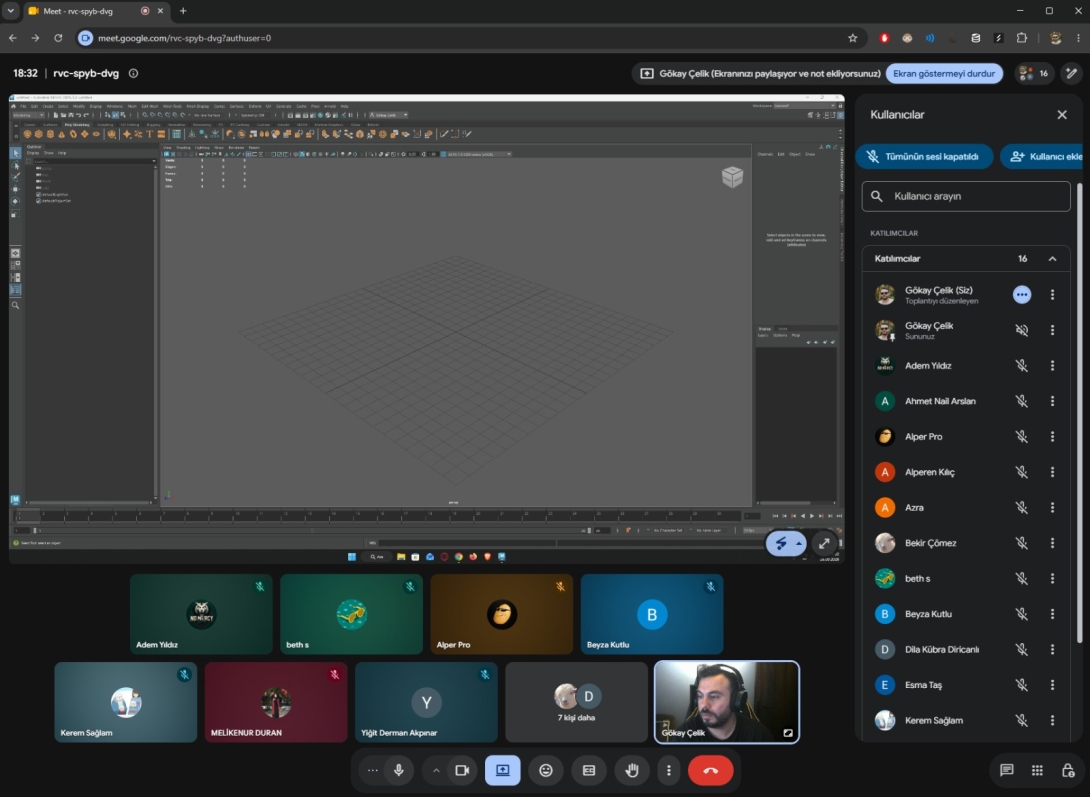This screenshot has width=1090, height=797.
Task: Toggle the camera in call controls
Action: [462, 771]
